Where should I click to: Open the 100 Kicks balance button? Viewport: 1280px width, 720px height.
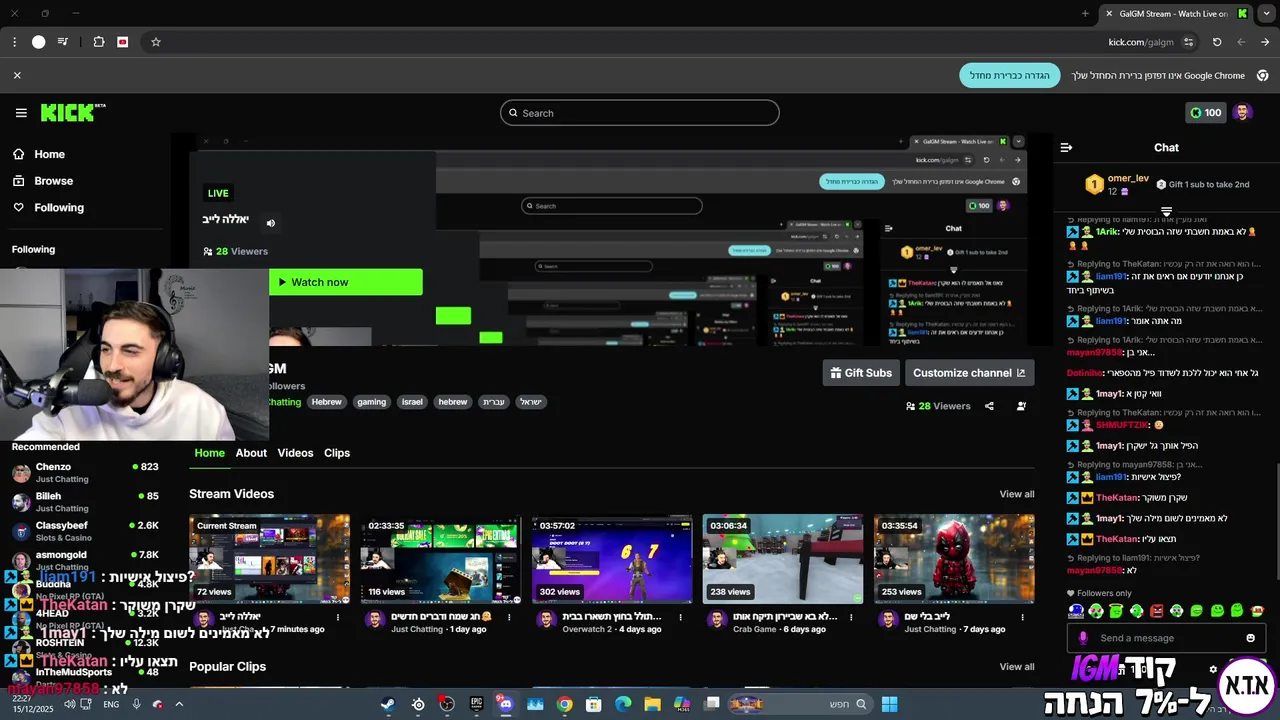click(x=1205, y=113)
